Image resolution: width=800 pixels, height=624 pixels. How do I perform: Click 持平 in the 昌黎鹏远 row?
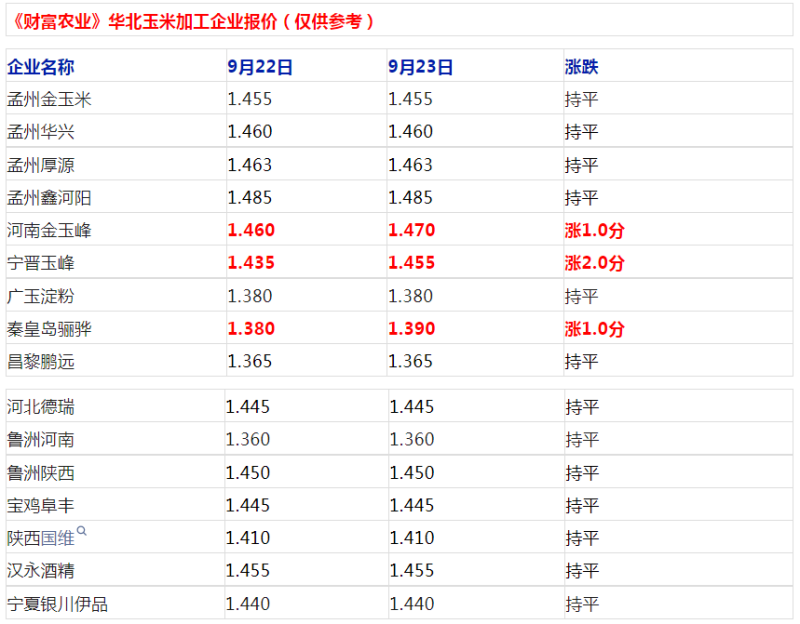[x=582, y=361]
